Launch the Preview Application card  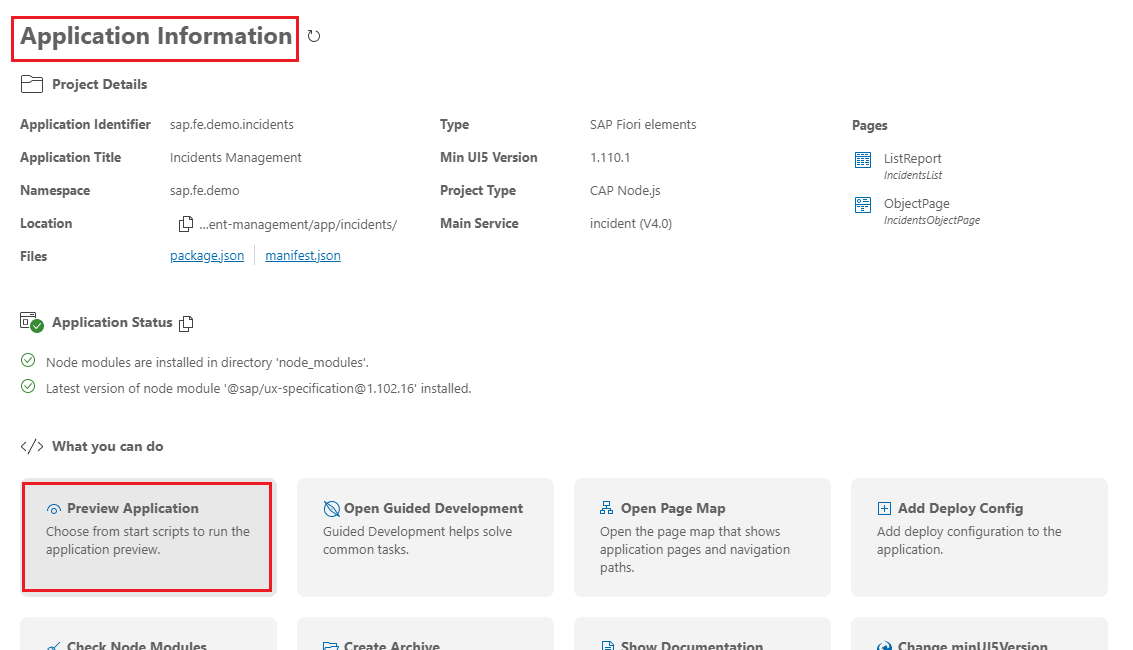pos(148,537)
